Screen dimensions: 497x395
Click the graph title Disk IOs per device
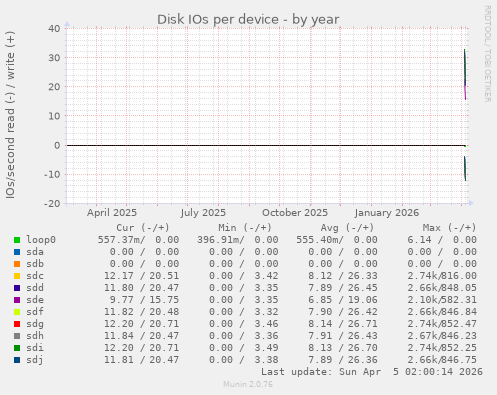point(248,20)
